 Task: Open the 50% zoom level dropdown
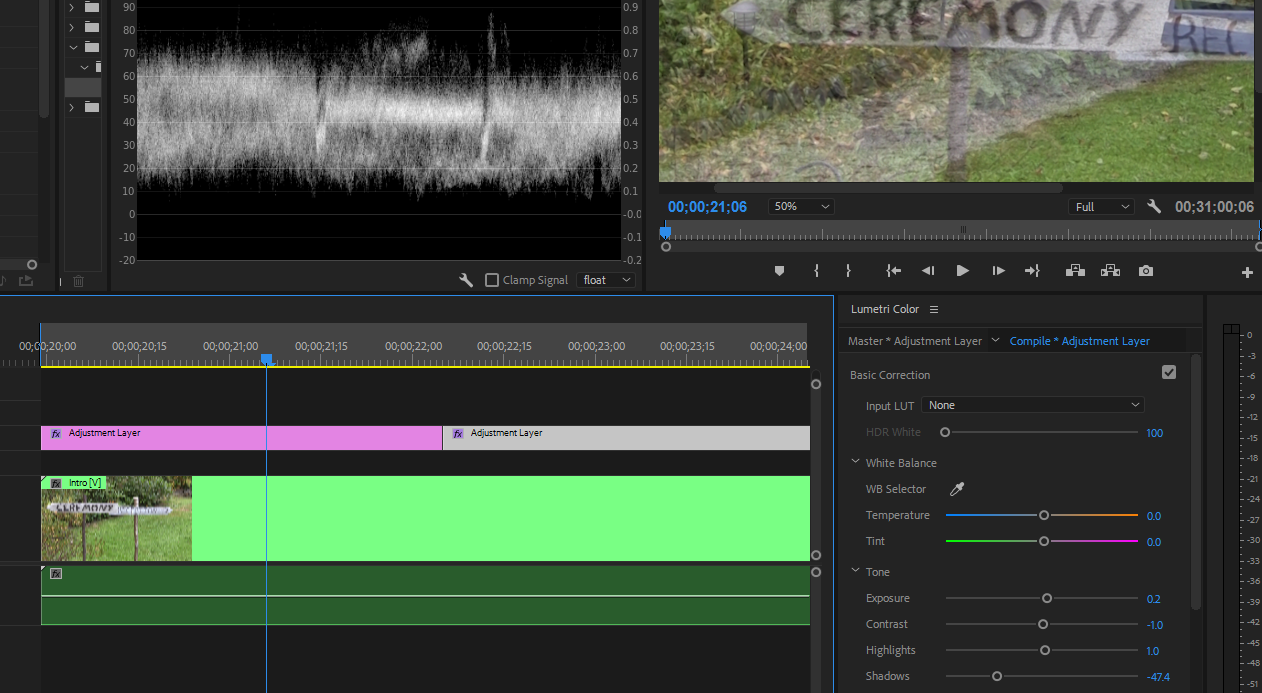point(800,206)
